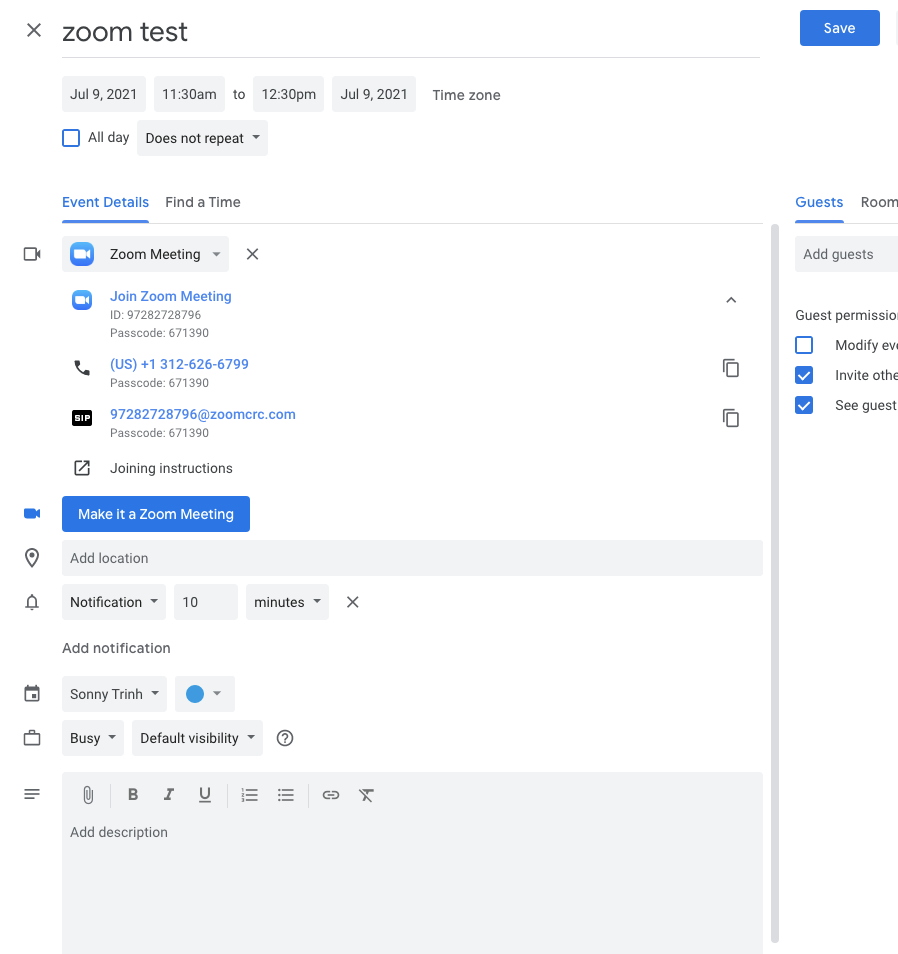This screenshot has width=898, height=954.
Task: Click the Save button
Action: pos(839,28)
